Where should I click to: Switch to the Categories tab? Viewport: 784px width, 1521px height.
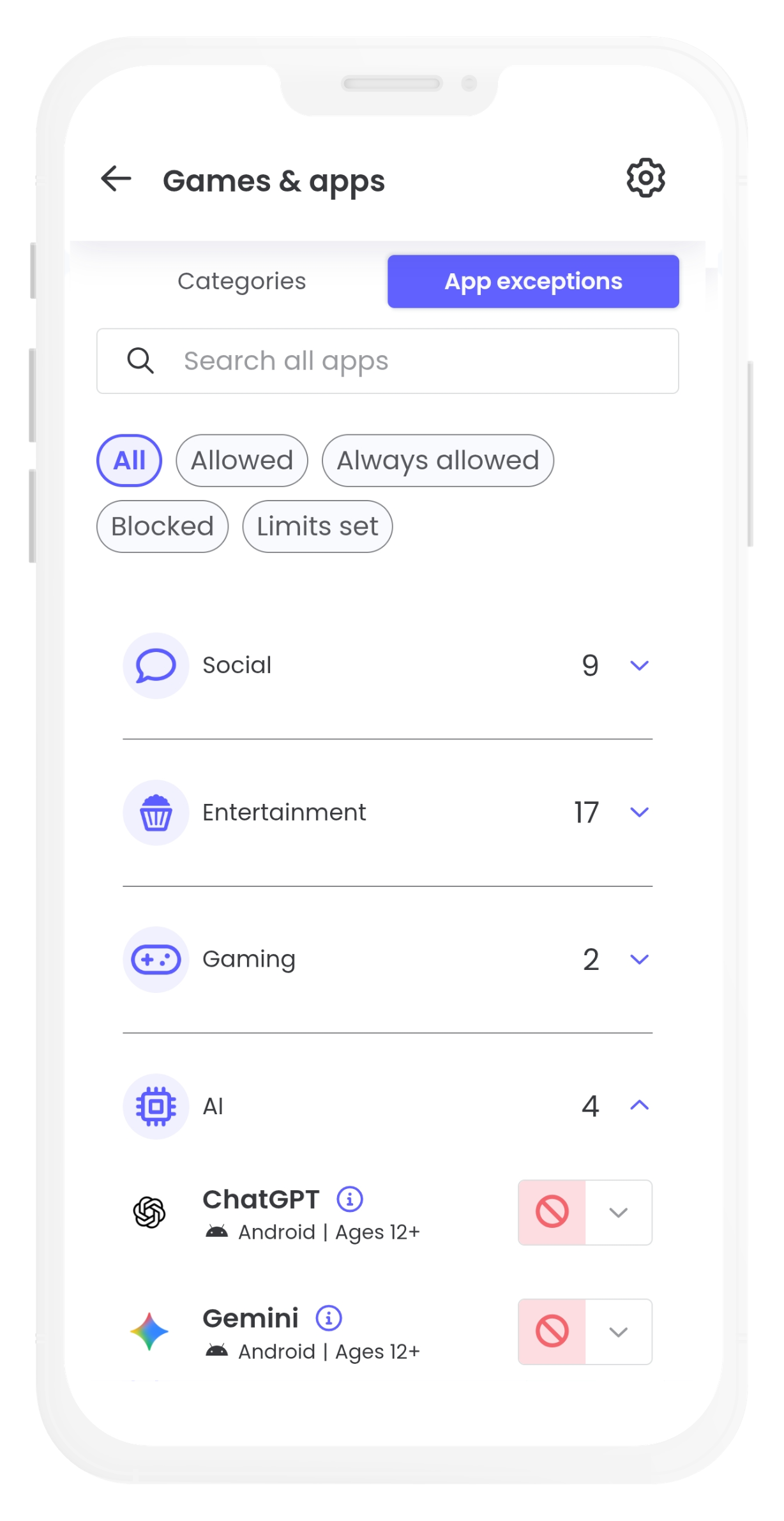pos(241,282)
